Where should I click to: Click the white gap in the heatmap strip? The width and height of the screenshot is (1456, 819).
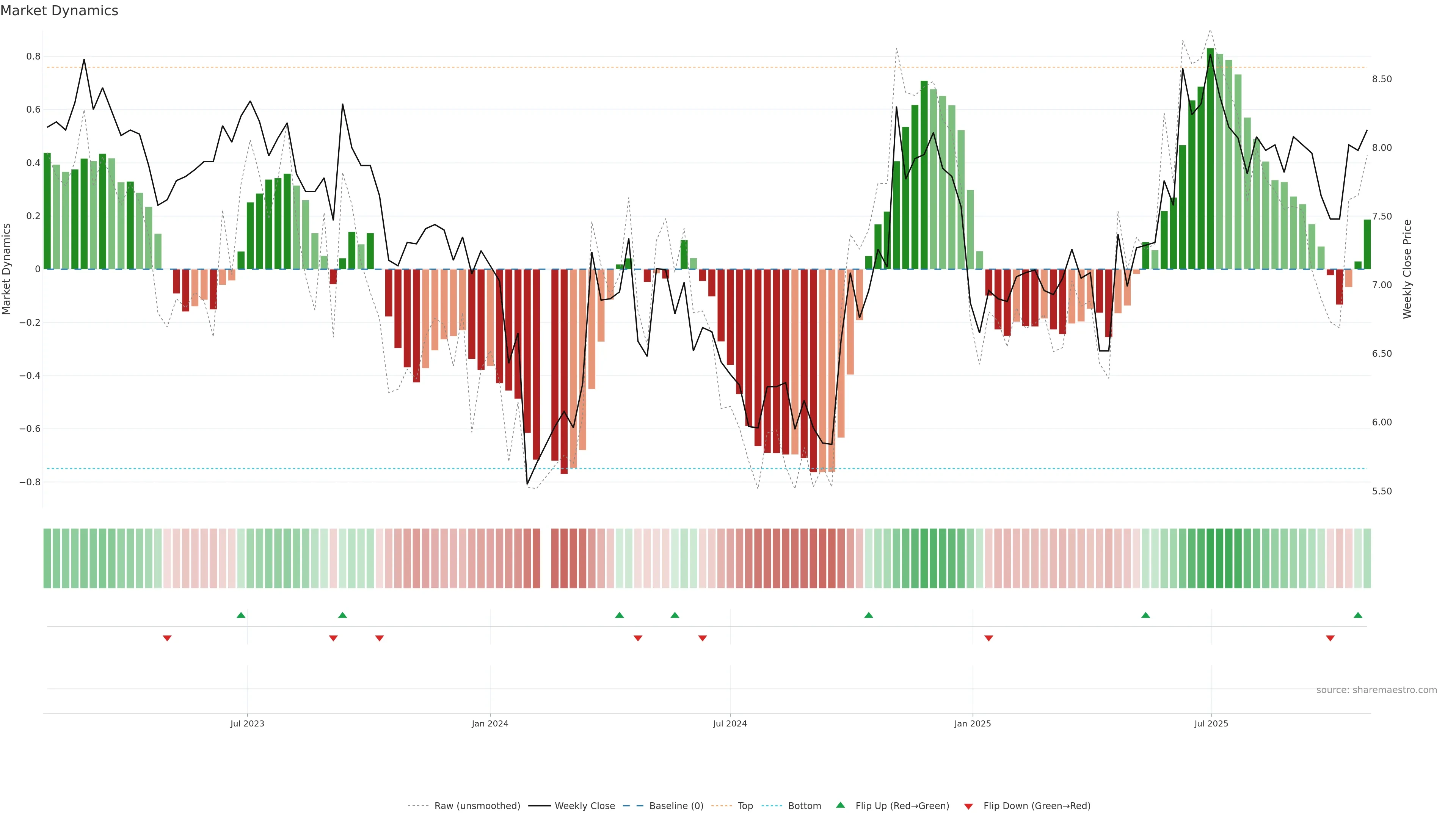(546, 559)
